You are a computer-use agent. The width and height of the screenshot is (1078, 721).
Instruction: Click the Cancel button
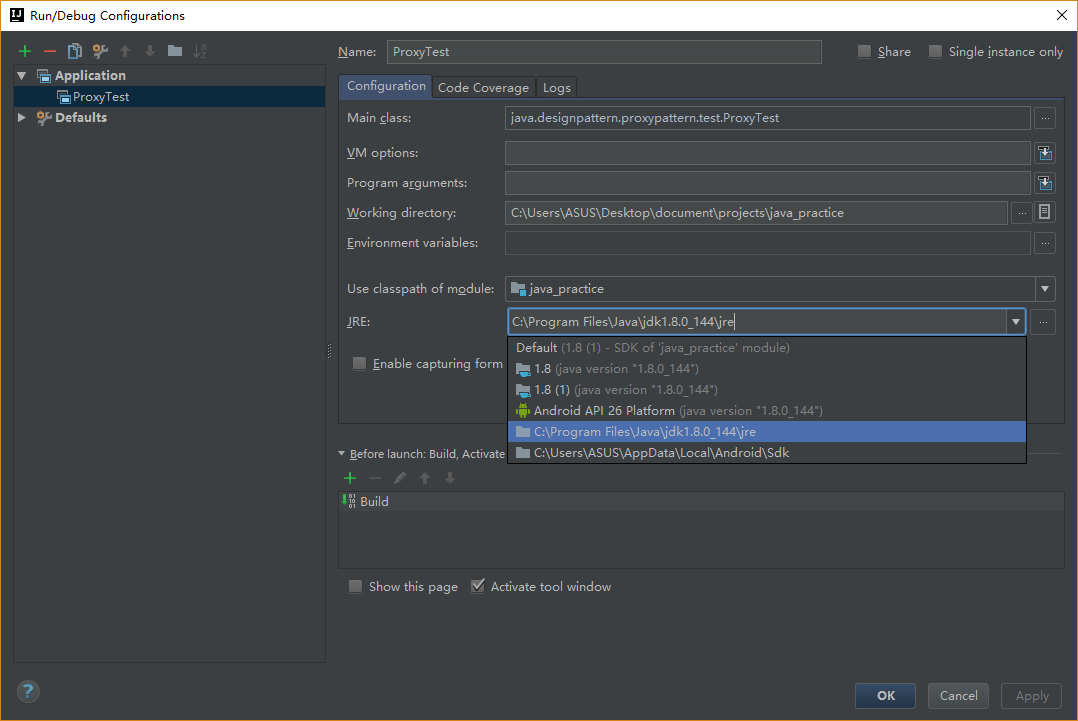pos(958,696)
